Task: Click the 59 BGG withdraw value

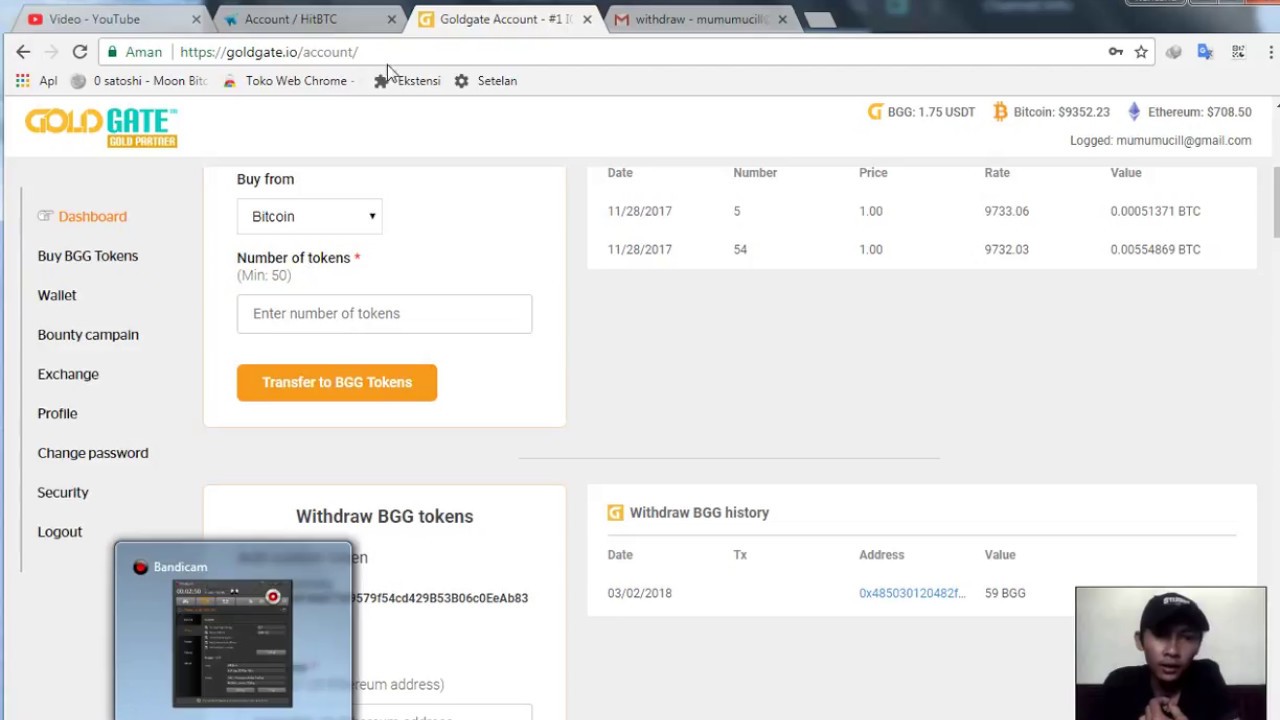Action: pos(1005,593)
